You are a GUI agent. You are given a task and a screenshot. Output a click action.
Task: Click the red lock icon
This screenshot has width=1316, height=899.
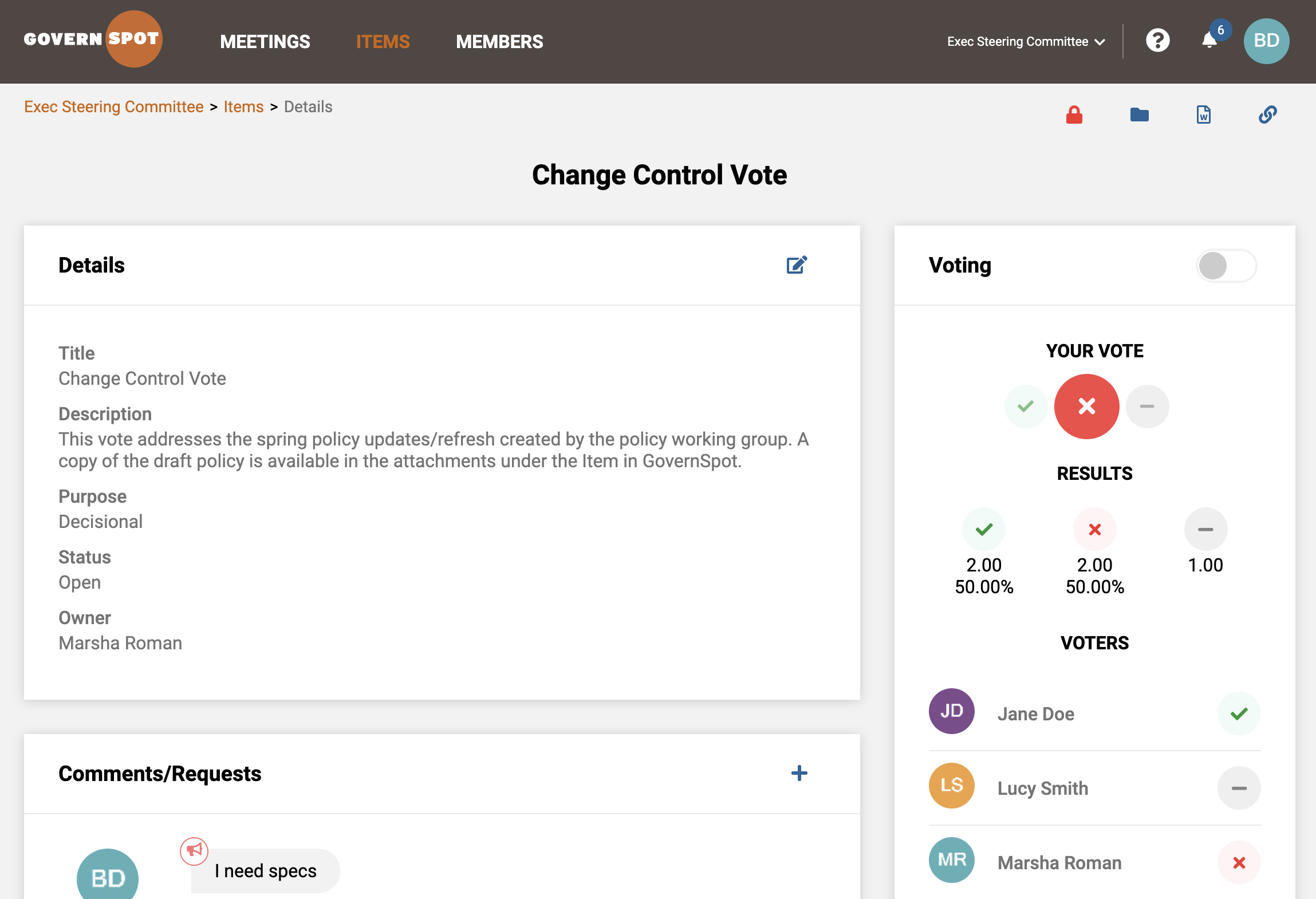1074,115
